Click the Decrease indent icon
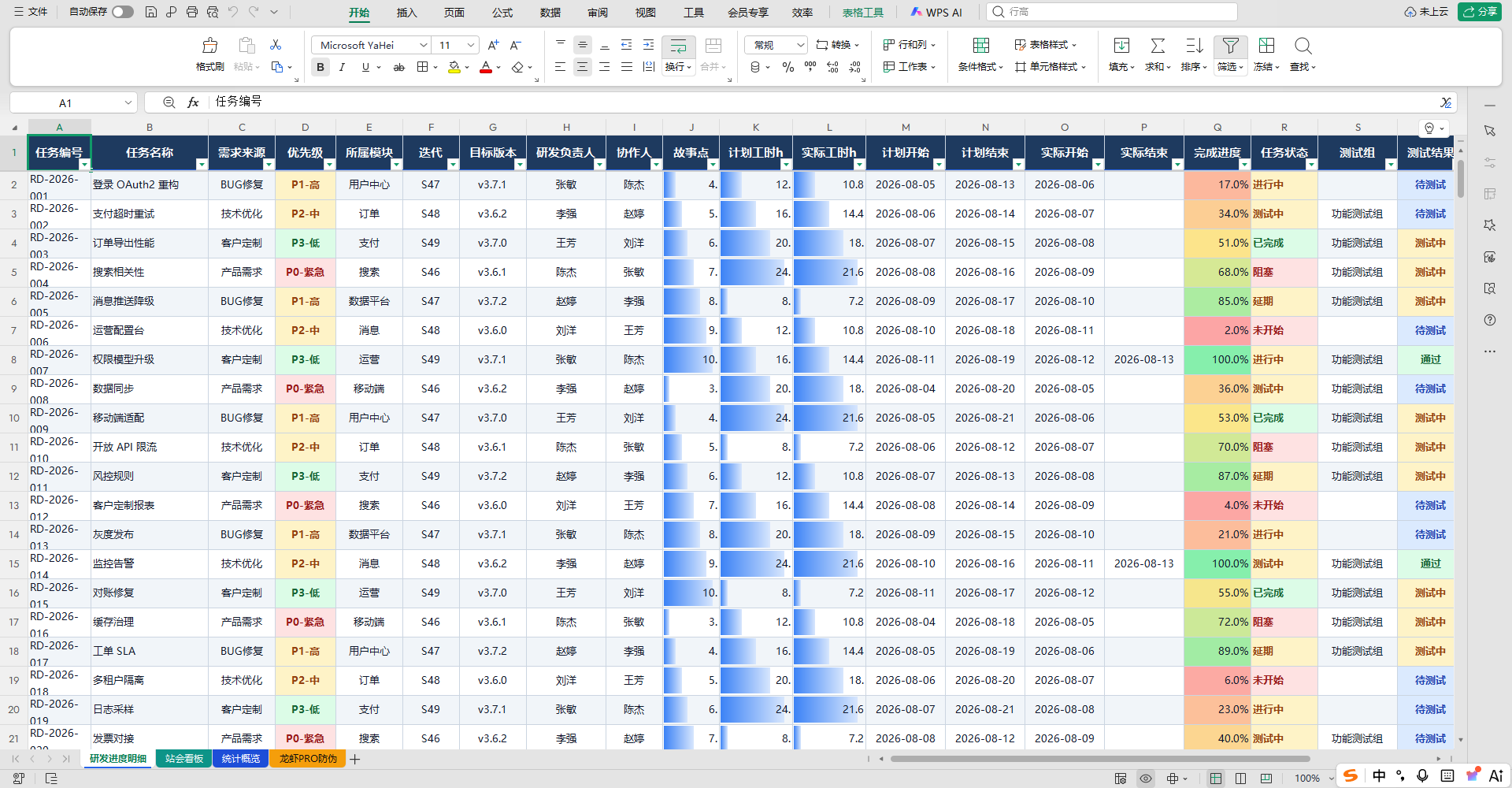The image size is (1512, 788). click(626, 45)
